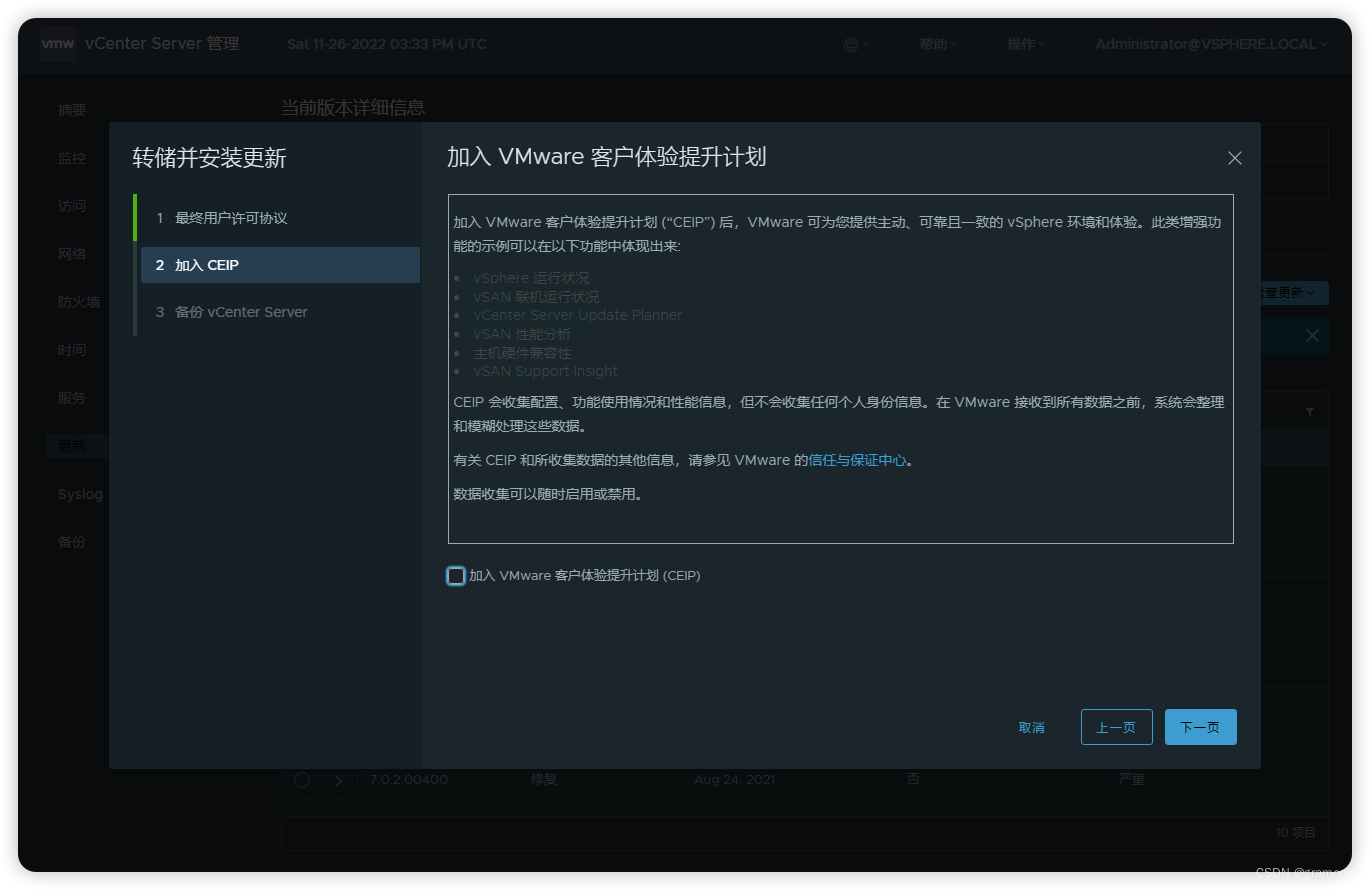Expand the 7.0.2.00400 update row
1370x890 pixels.
tap(339, 780)
